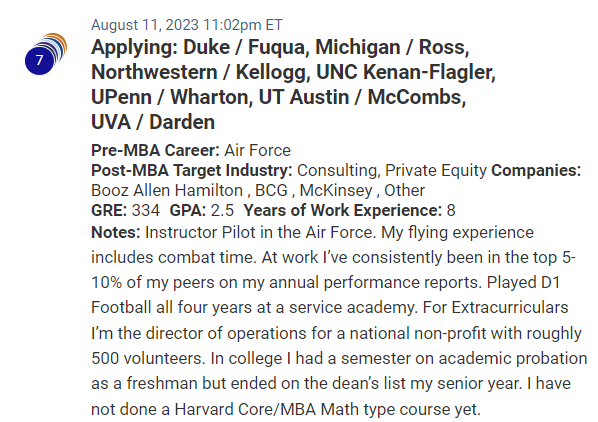Click the GRE score 334
Screen dimensions: 598x422
(x=146, y=210)
